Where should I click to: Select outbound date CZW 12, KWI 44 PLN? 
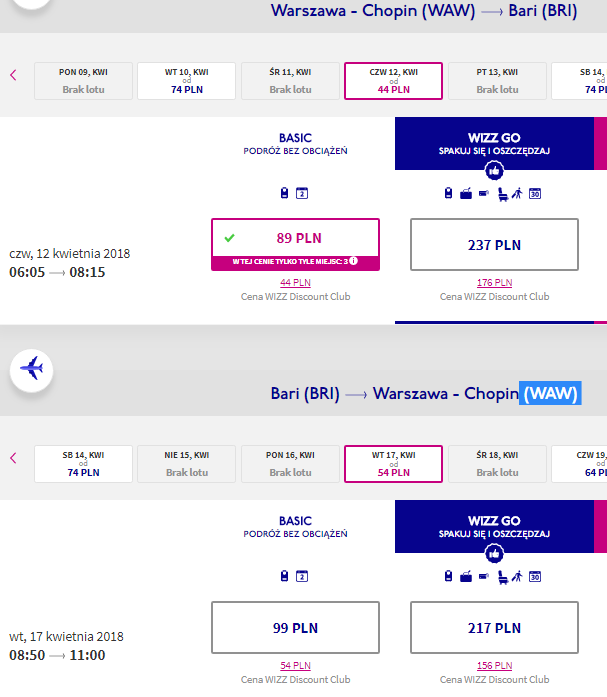point(394,81)
